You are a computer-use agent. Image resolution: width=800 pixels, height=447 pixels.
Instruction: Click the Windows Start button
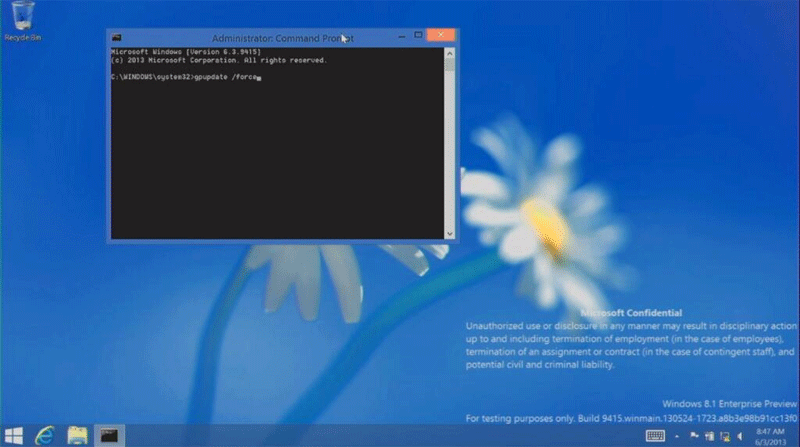[15, 435]
